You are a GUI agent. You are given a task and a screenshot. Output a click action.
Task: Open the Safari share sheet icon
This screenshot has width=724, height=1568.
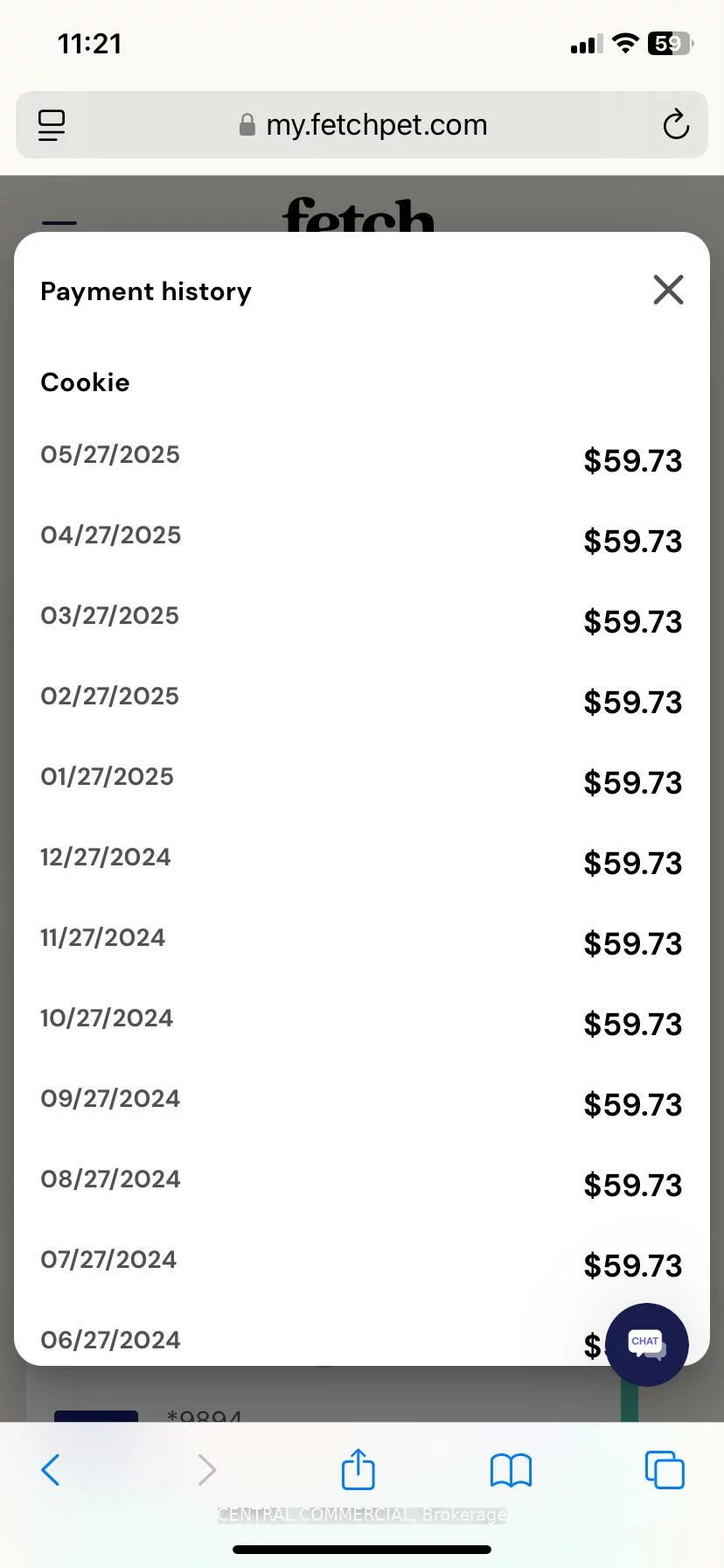(358, 1468)
